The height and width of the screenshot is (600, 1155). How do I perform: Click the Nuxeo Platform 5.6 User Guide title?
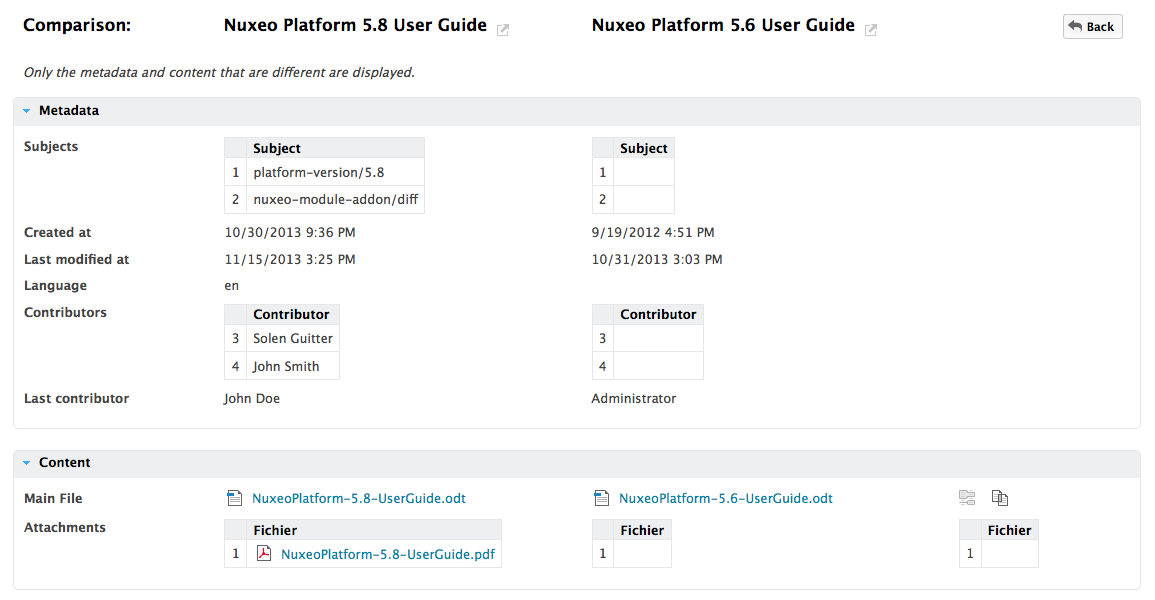coord(723,25)
